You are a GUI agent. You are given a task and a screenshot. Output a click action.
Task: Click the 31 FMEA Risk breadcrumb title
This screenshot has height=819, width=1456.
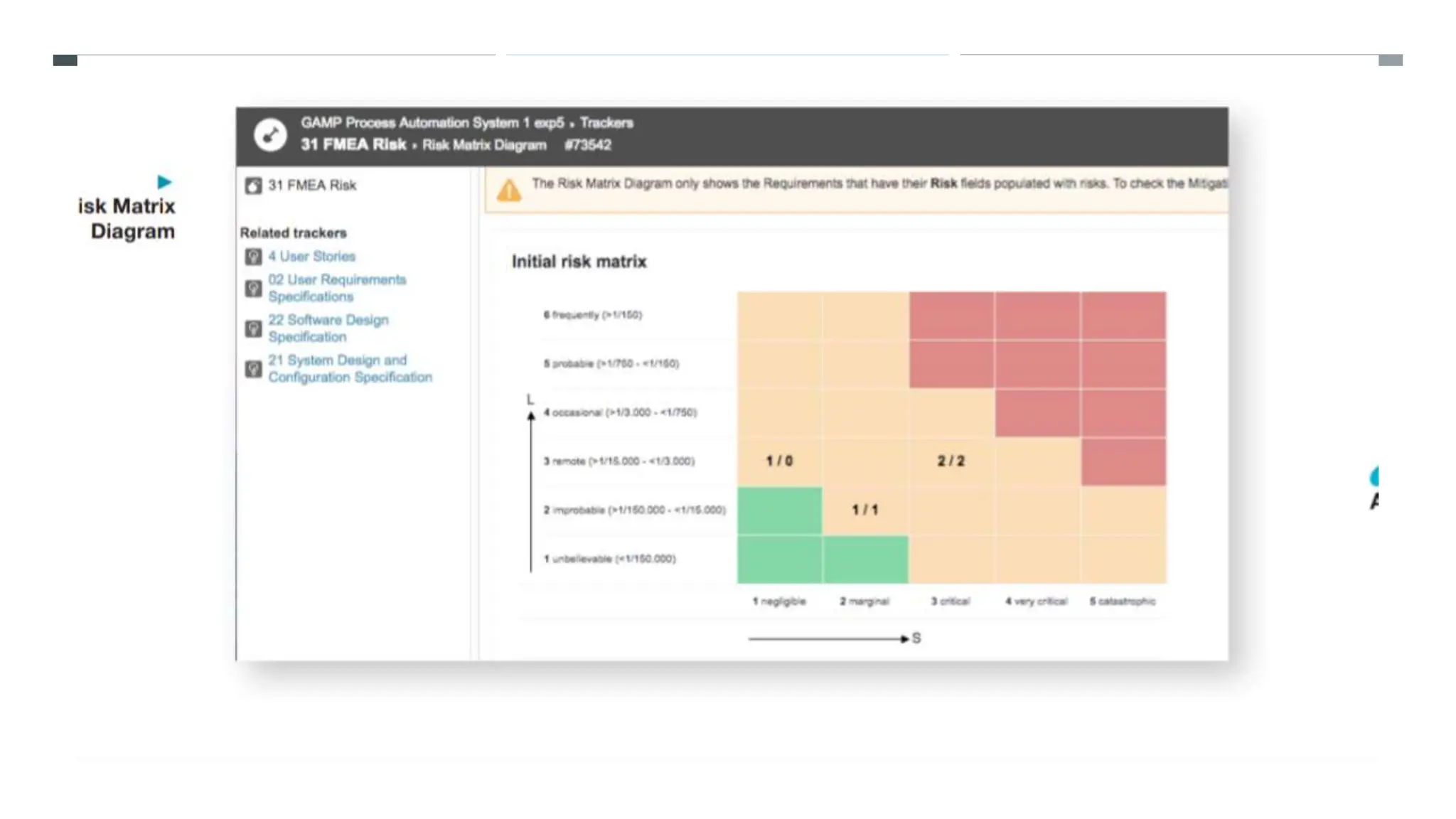(x=353, y=144)
